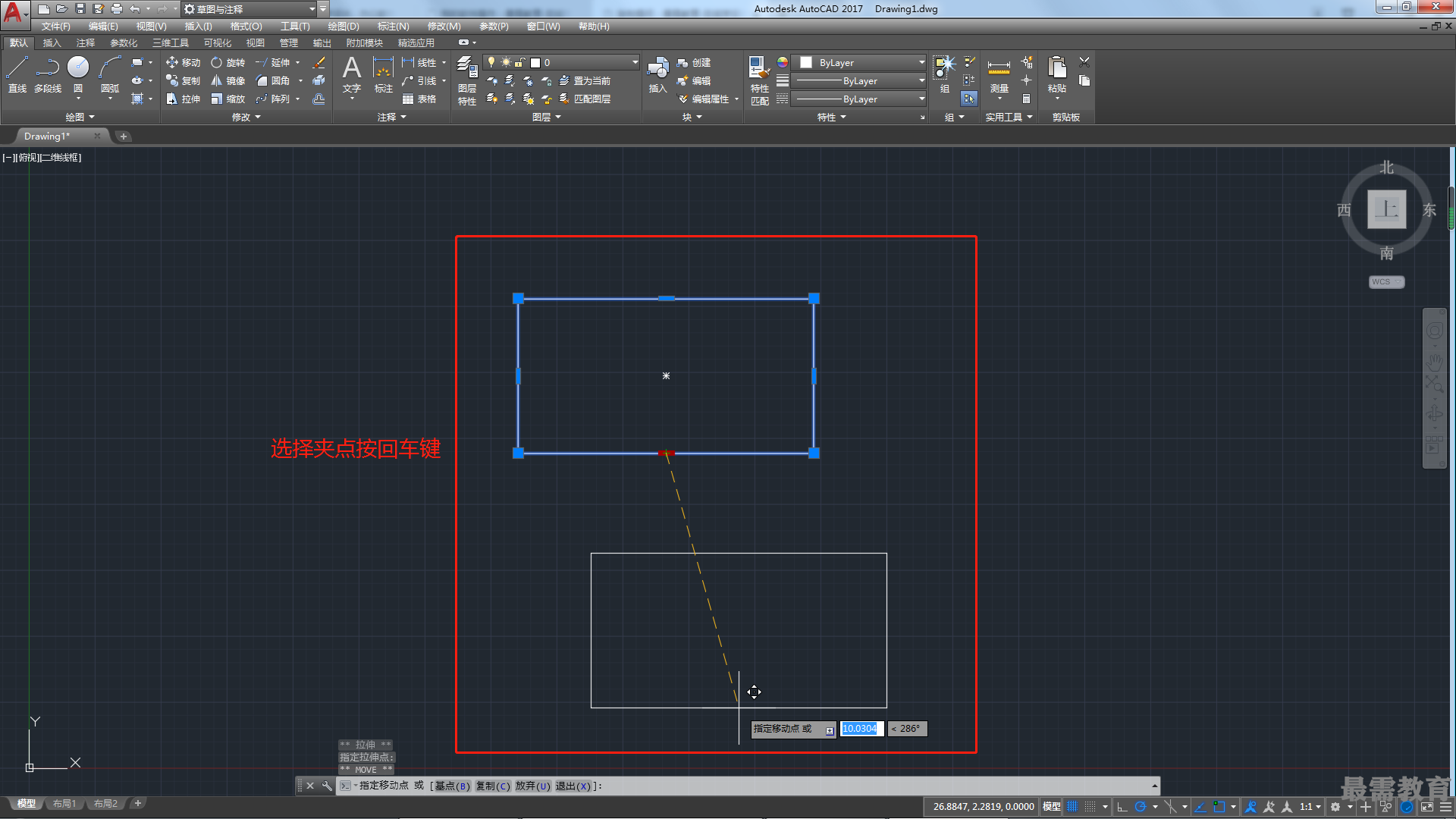Viewport: 1456px width, 819px height.
Task: Click the scissors cut icon in clipboard panel
Action: pos(1084,62)
